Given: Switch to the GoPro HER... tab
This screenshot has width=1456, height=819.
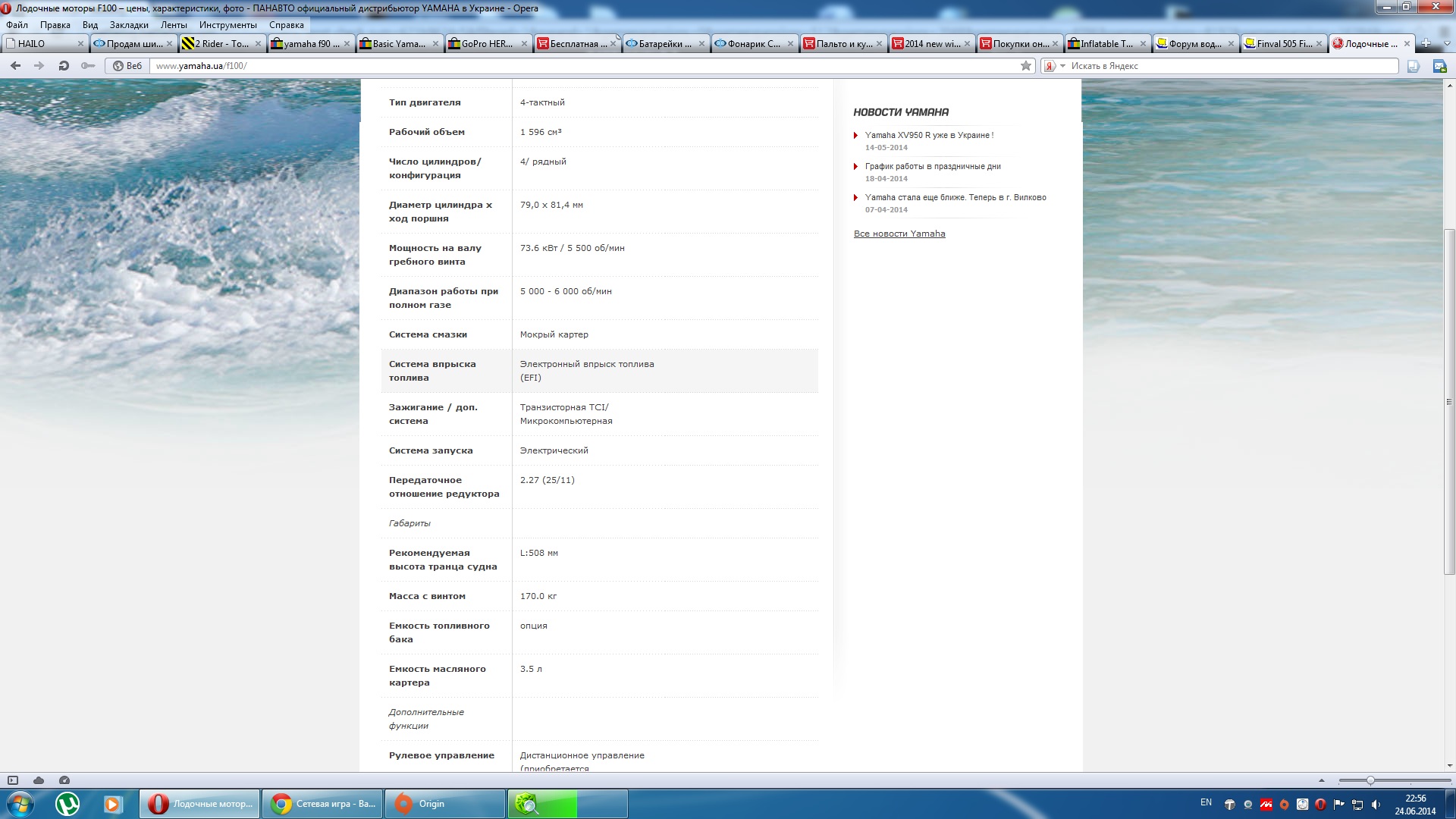Looking at the screenshot, I should (486, 44).
